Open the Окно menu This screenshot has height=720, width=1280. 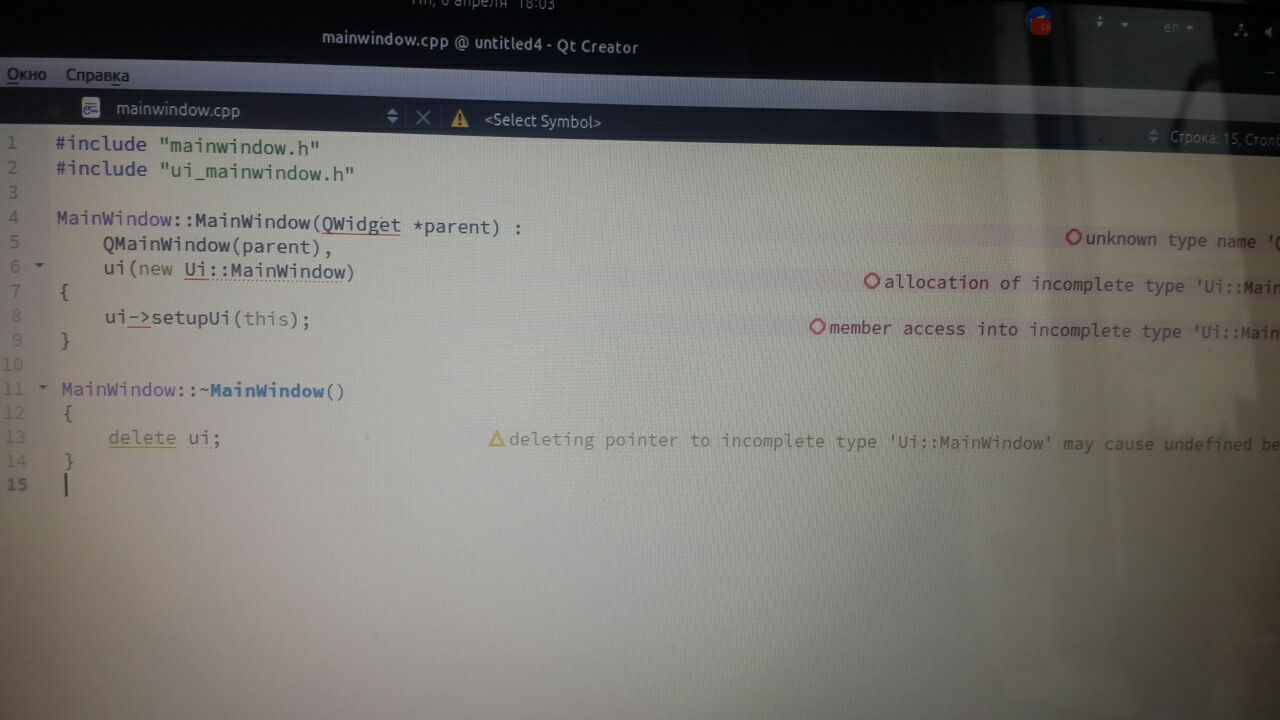27,75
